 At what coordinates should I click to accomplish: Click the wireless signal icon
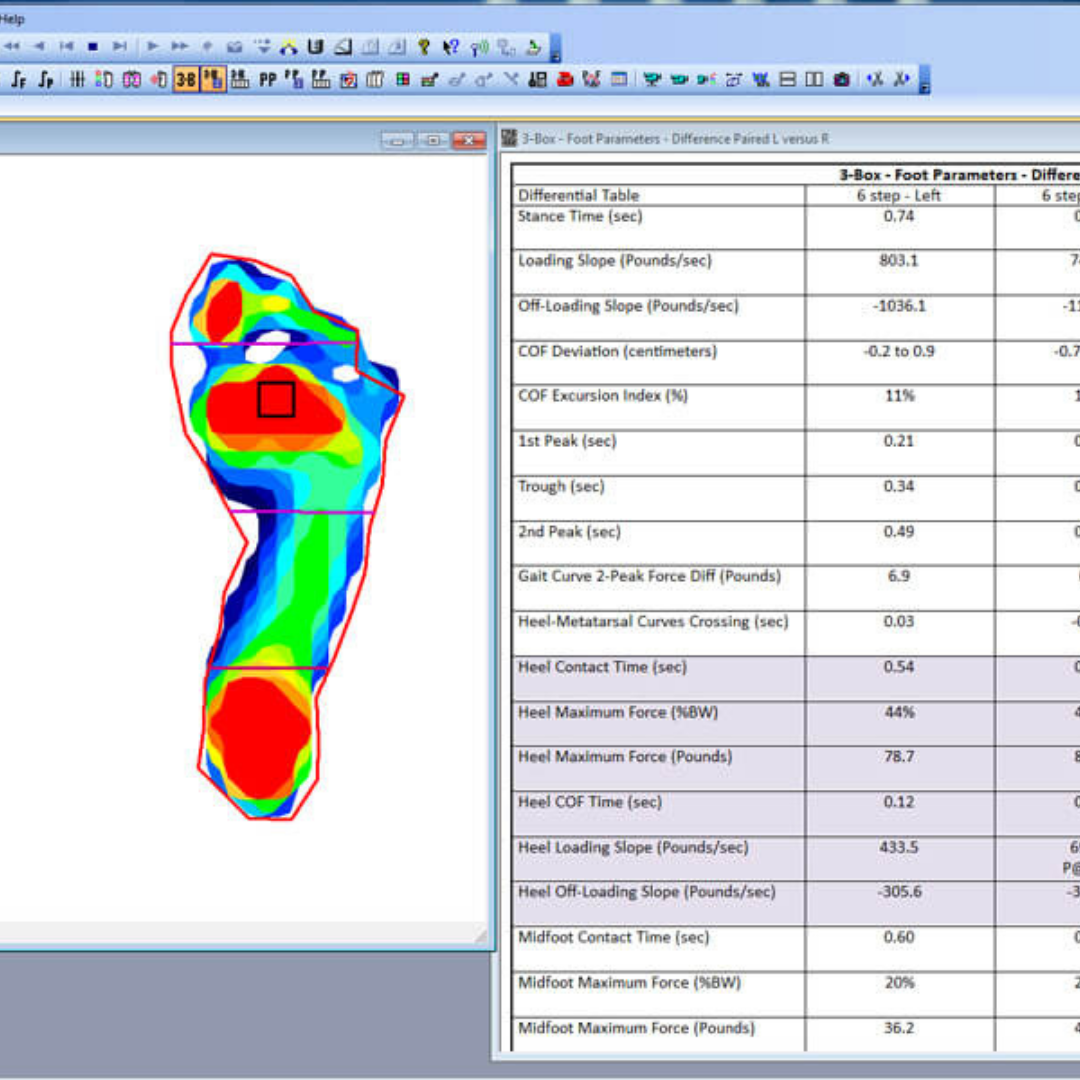pos(479,47)
